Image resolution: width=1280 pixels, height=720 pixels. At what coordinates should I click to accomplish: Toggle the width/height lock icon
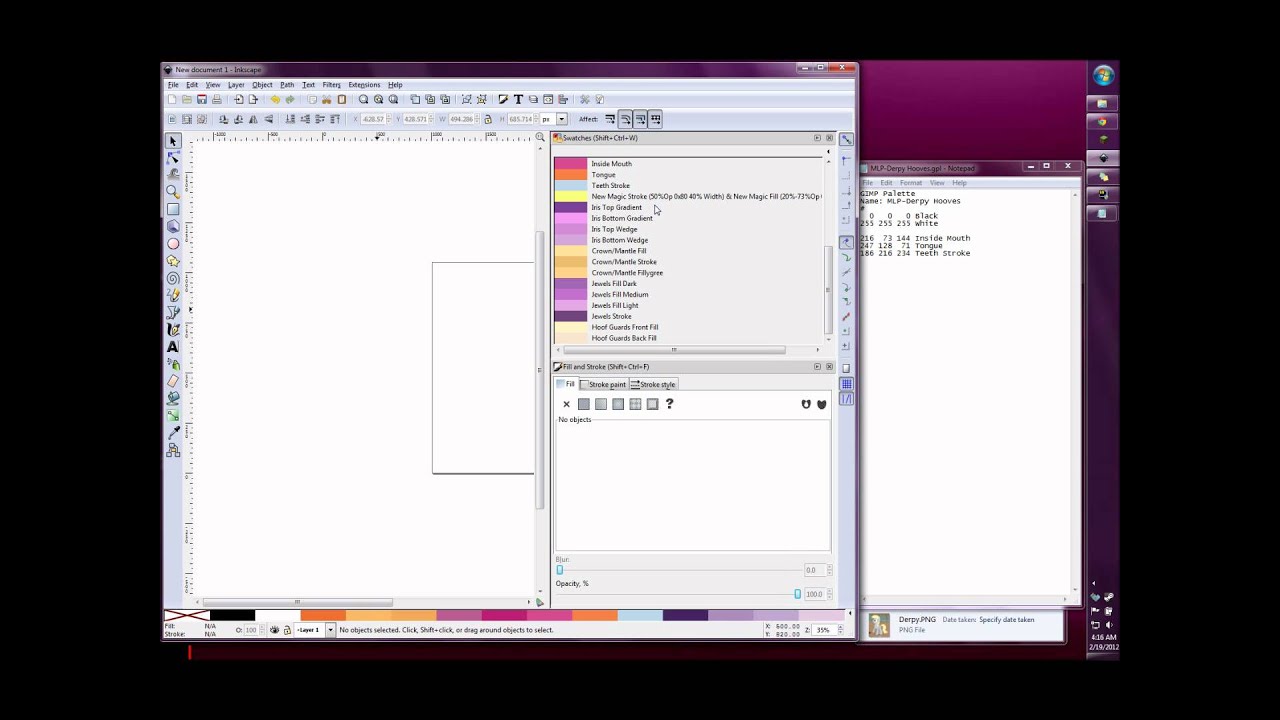[488, 119]
